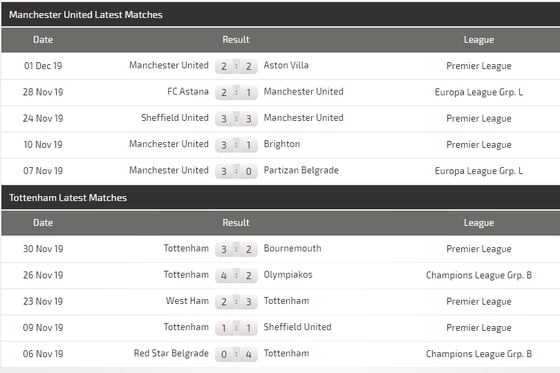Click the Red Star Belgrade team name
The image size is (560, 373).
point(171,353)
